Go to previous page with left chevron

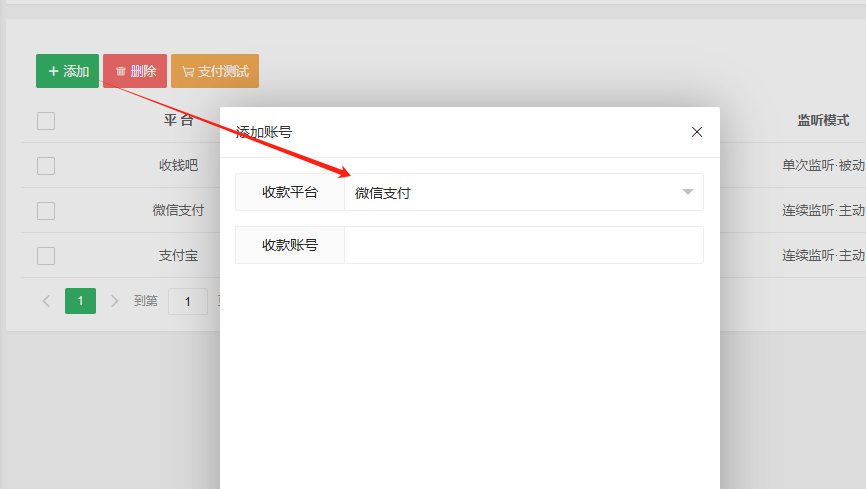pyautogui.click(x=46, y=301)
